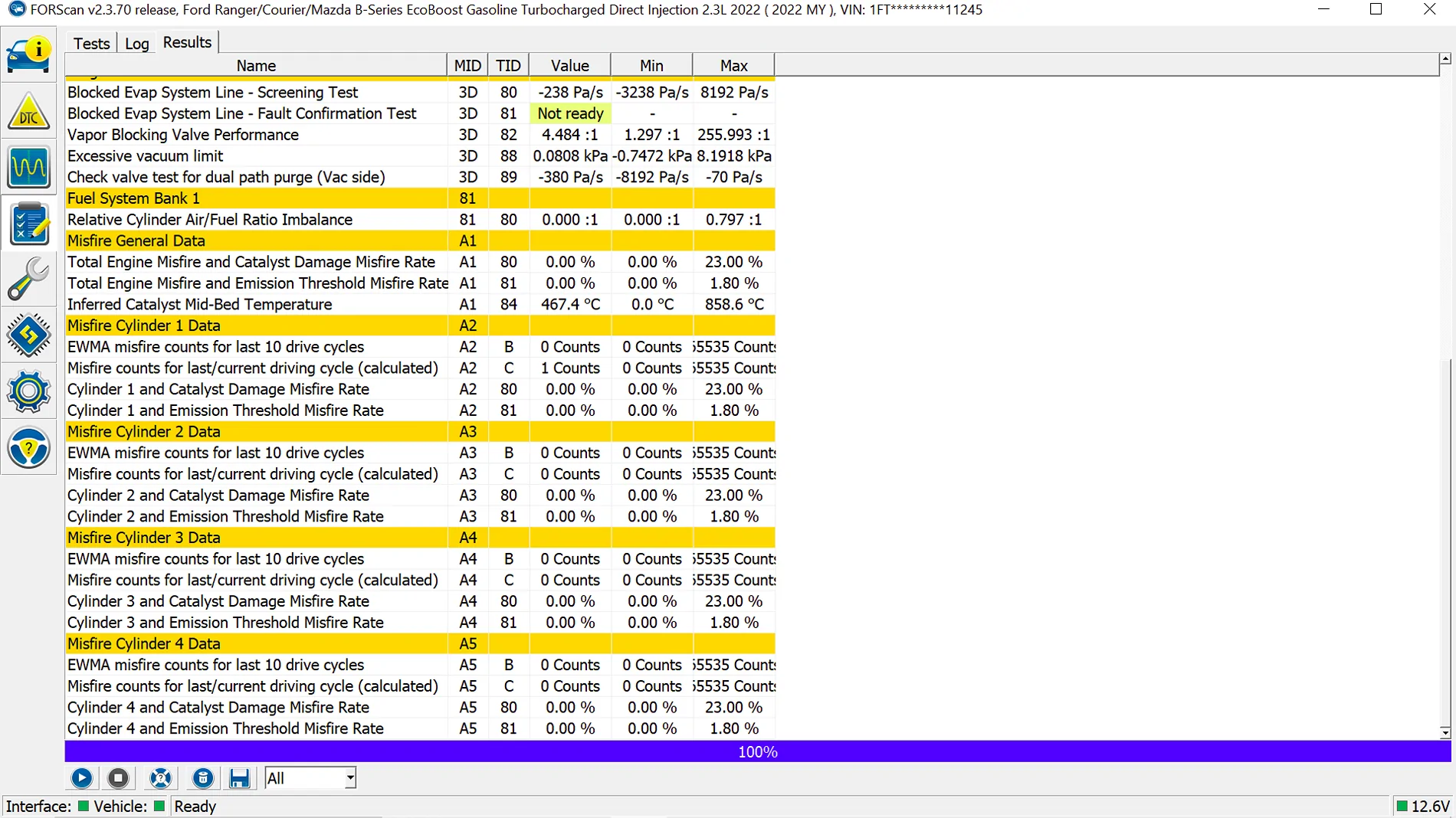1456x818 pixels.
Task: Sort by the Name column header
Action: pyautogui.click(x=256, y=66)
